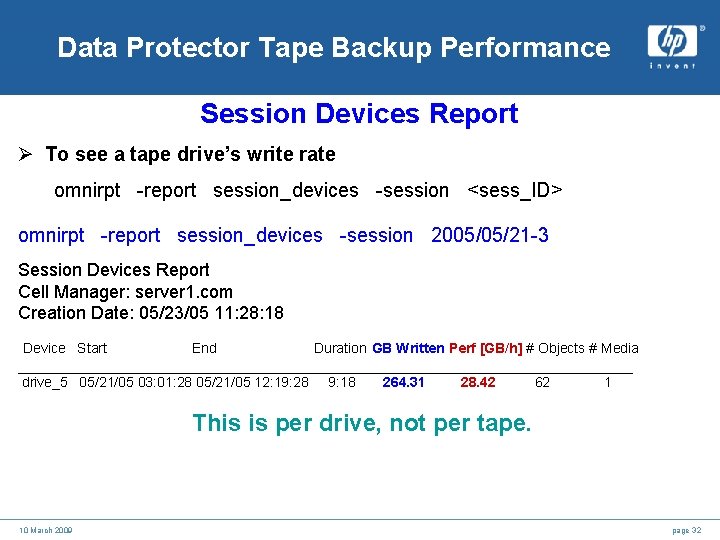Click the '<sess_ID>' placeholder text
This screenshot has width=720, height=540.
tap(516, 190)
